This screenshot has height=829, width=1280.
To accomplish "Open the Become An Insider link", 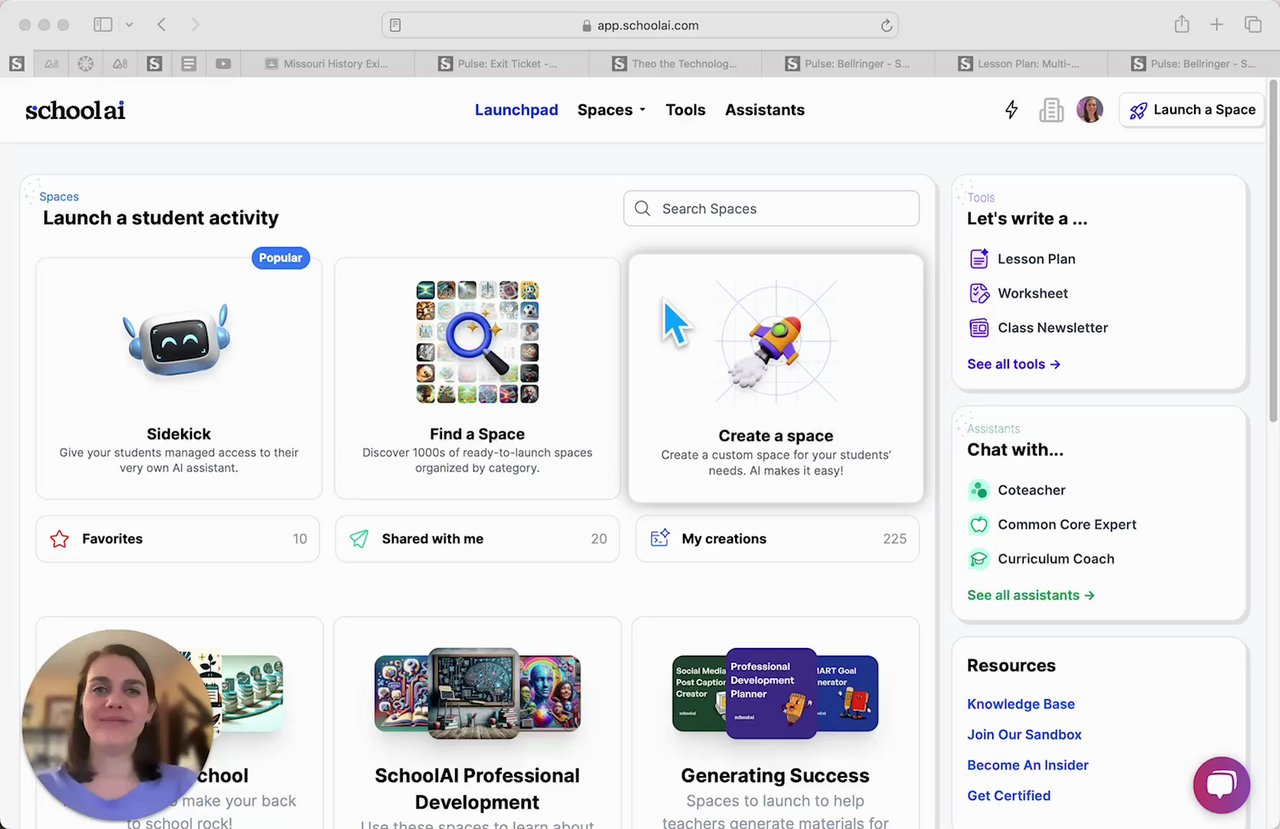I will click(1027, 765).
